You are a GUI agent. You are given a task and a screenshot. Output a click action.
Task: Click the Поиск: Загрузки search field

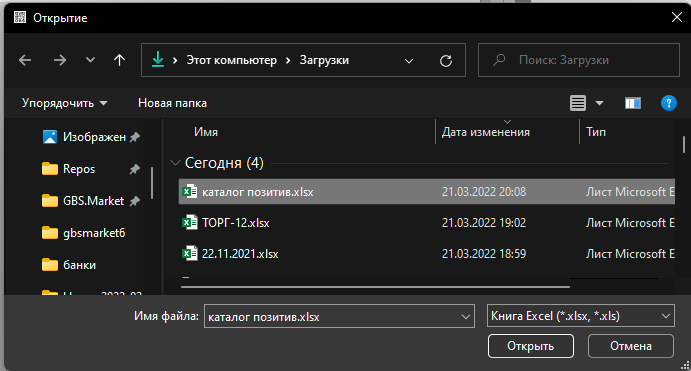(579, 60)
